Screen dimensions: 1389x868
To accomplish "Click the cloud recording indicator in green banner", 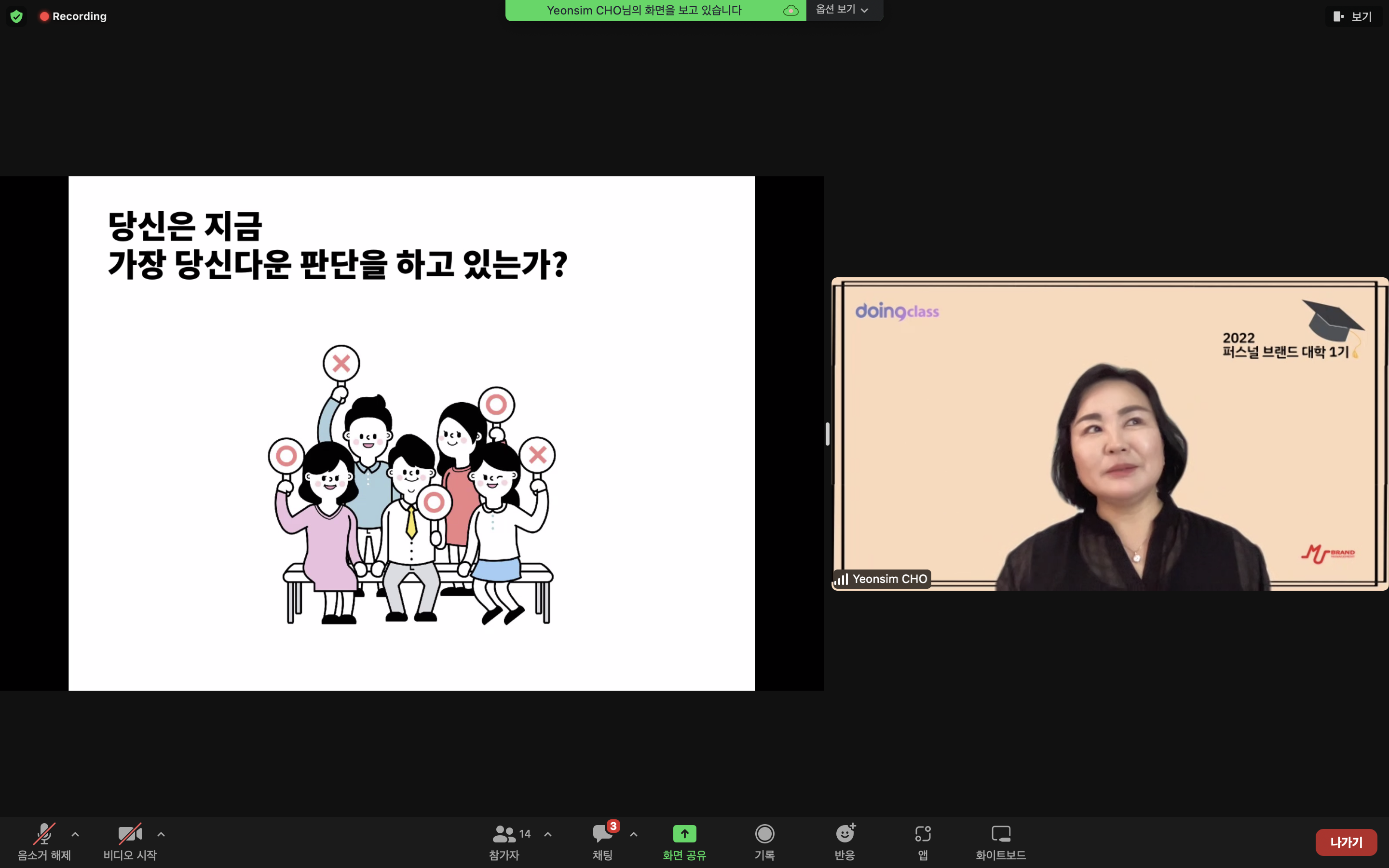I will [x=791, y=10].
